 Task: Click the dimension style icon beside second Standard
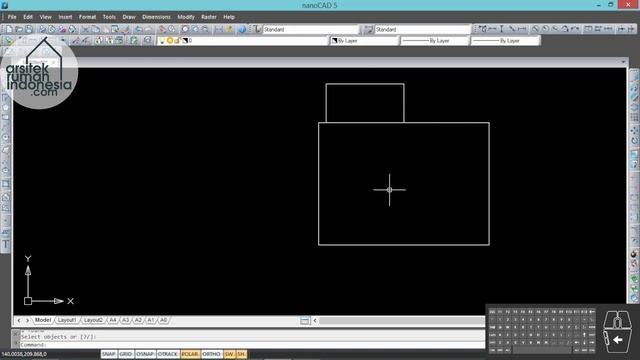369,29
